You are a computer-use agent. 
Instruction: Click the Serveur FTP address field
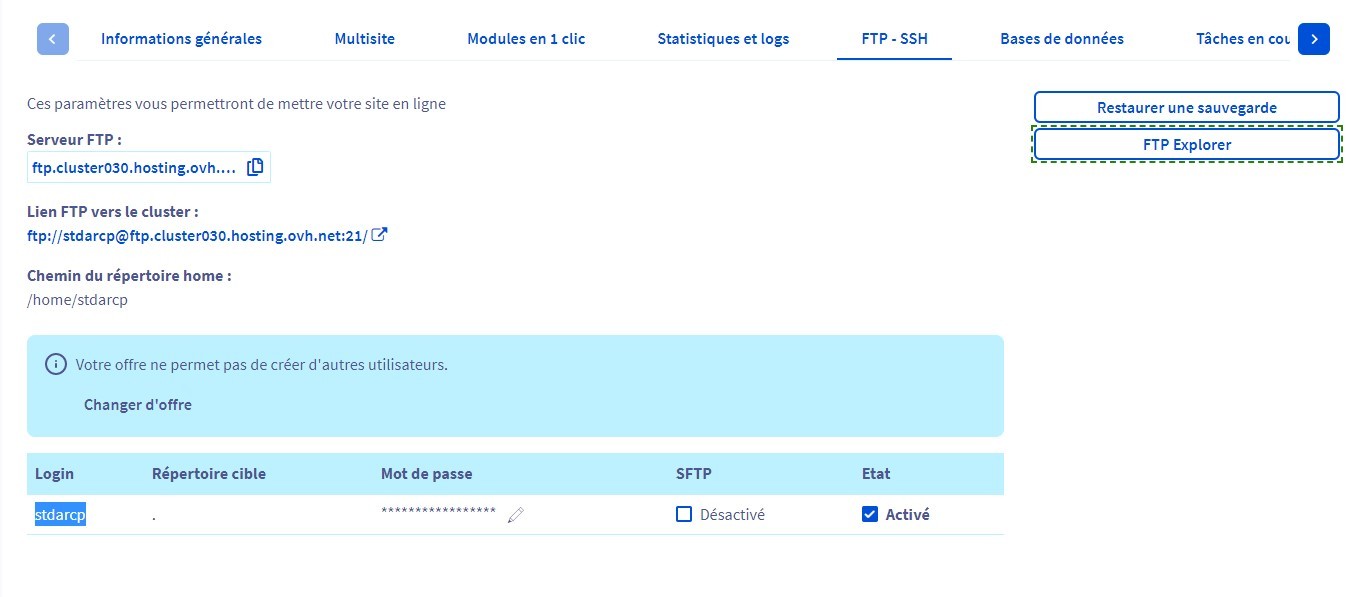click(134, 167)
